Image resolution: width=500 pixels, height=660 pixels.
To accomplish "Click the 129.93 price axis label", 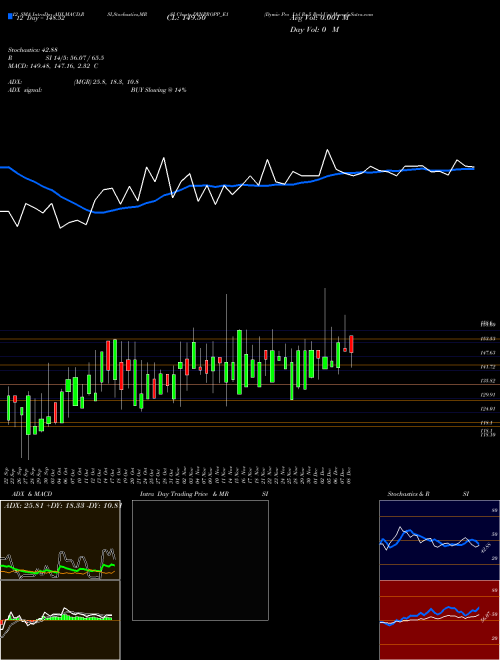I will (x=488, y=395).
